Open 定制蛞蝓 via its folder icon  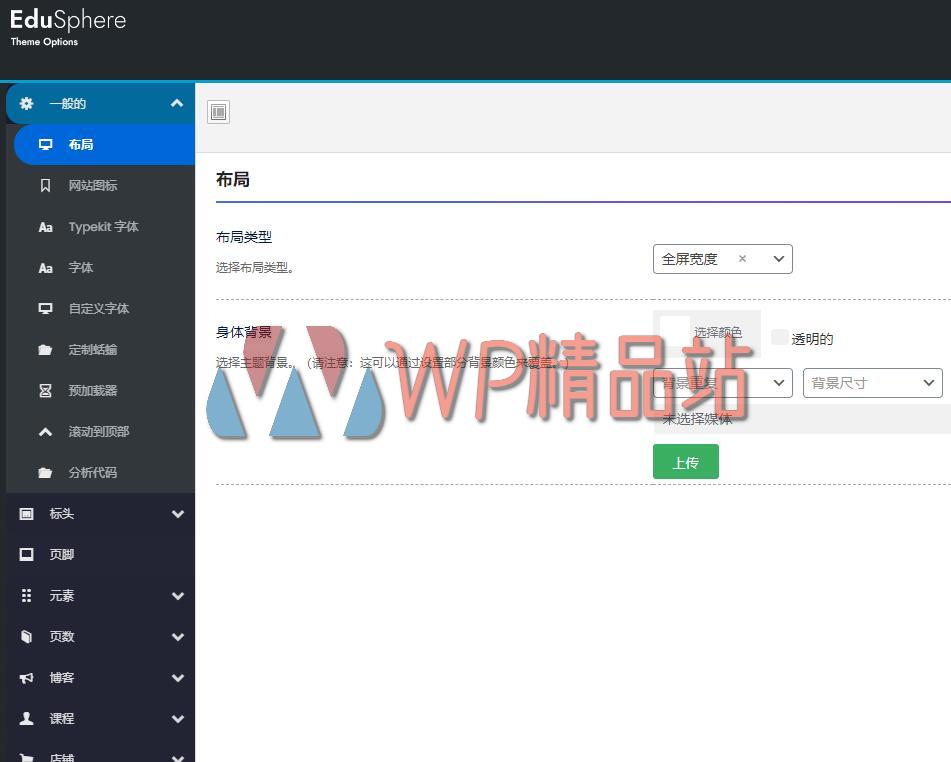(x=43, y=349)
